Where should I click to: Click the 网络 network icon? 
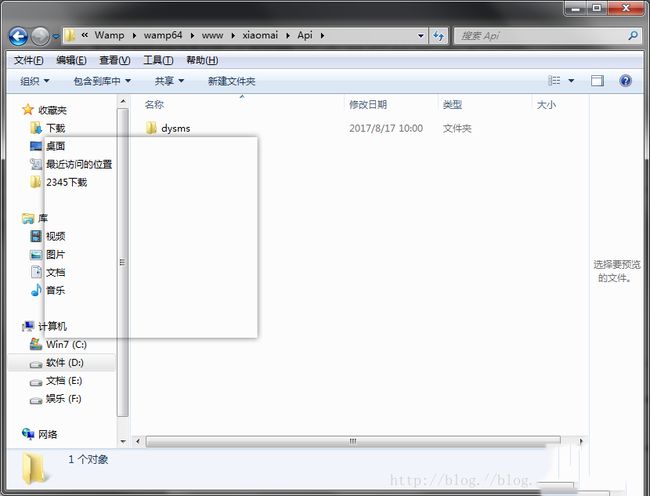(28, 434)
